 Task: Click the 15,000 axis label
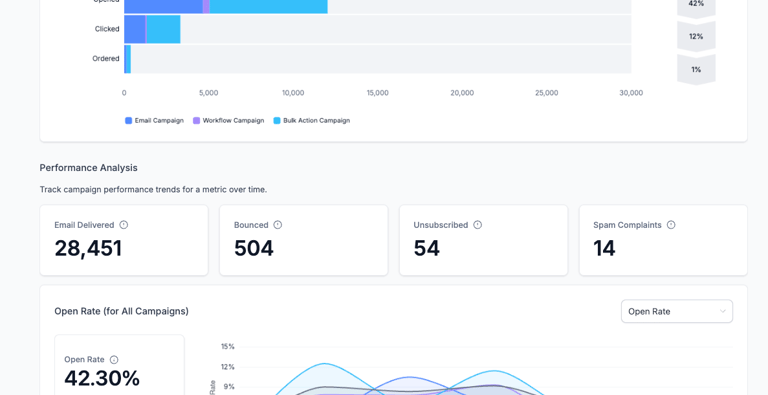tap(378, 93)
